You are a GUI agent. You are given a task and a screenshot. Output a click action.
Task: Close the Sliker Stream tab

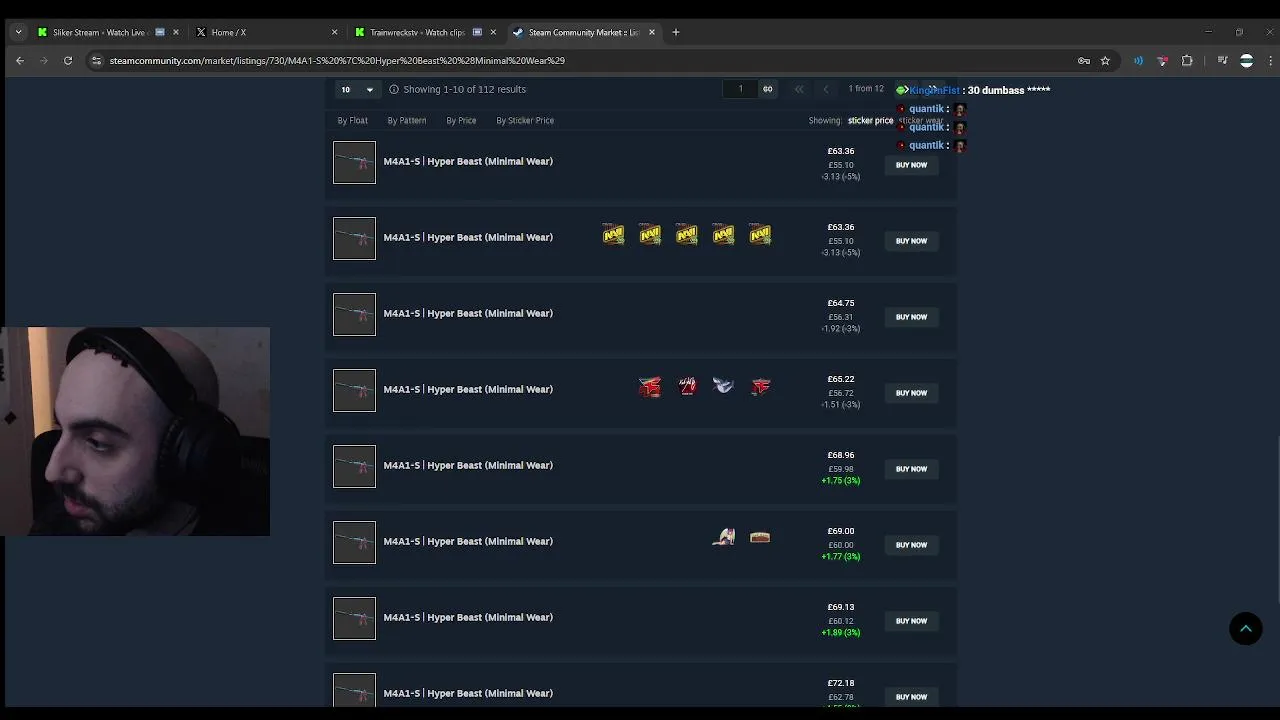point(176,32)
